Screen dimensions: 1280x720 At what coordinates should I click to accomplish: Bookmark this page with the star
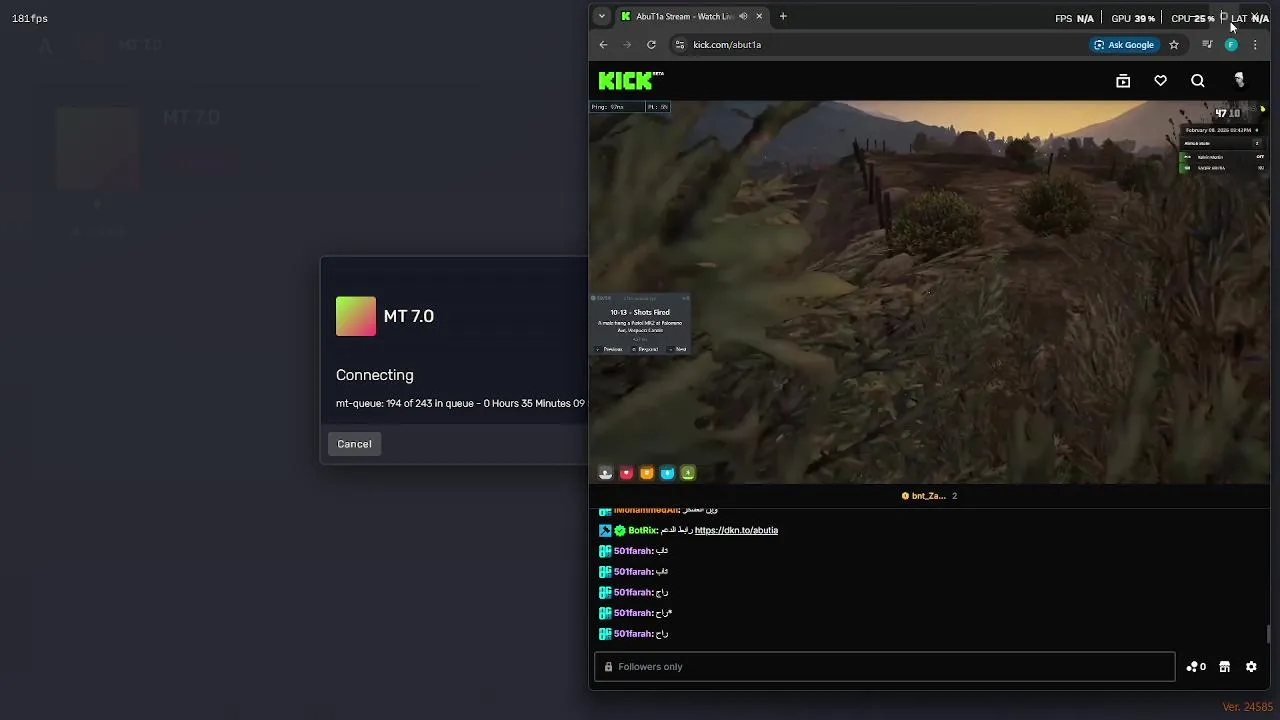[x=1174, y=44]
